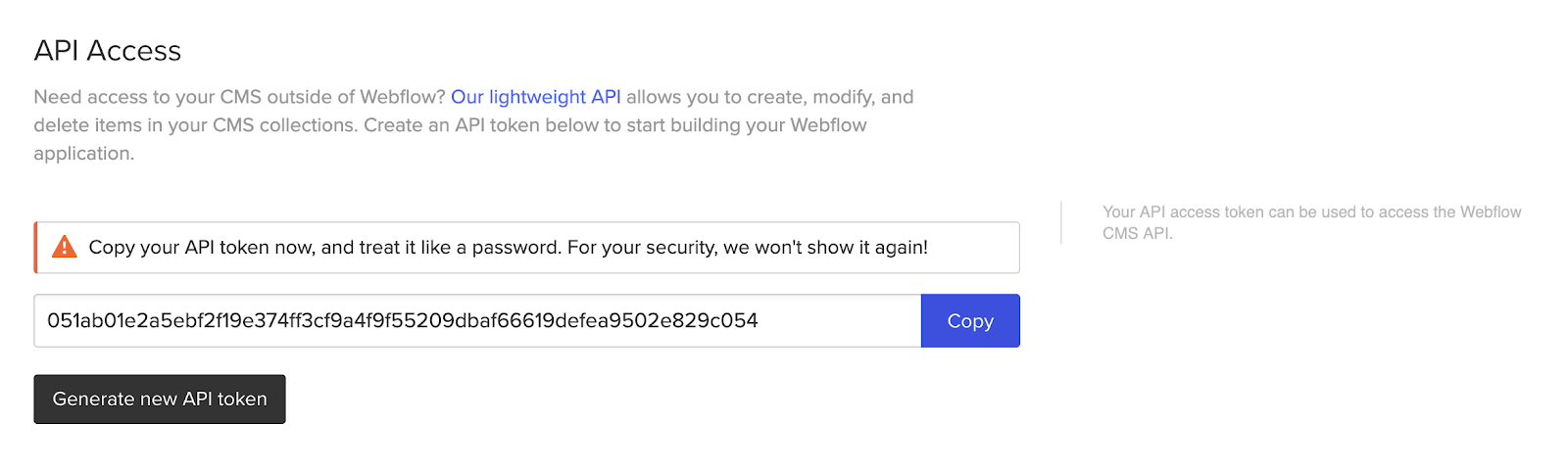Click "CMS API." text in the side note
Image resolution: width=1568 pixels, height=471 pixels.
pyautogui.click(x=1138, y=233)
